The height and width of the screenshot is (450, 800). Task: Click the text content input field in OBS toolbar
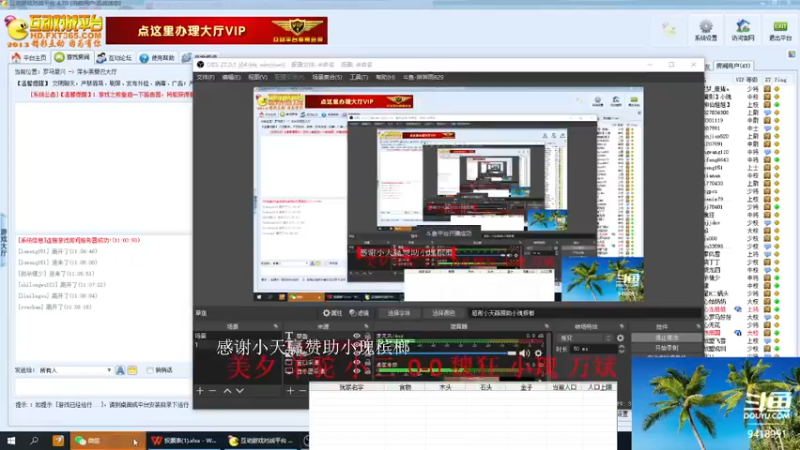click(x=584, y=313)
